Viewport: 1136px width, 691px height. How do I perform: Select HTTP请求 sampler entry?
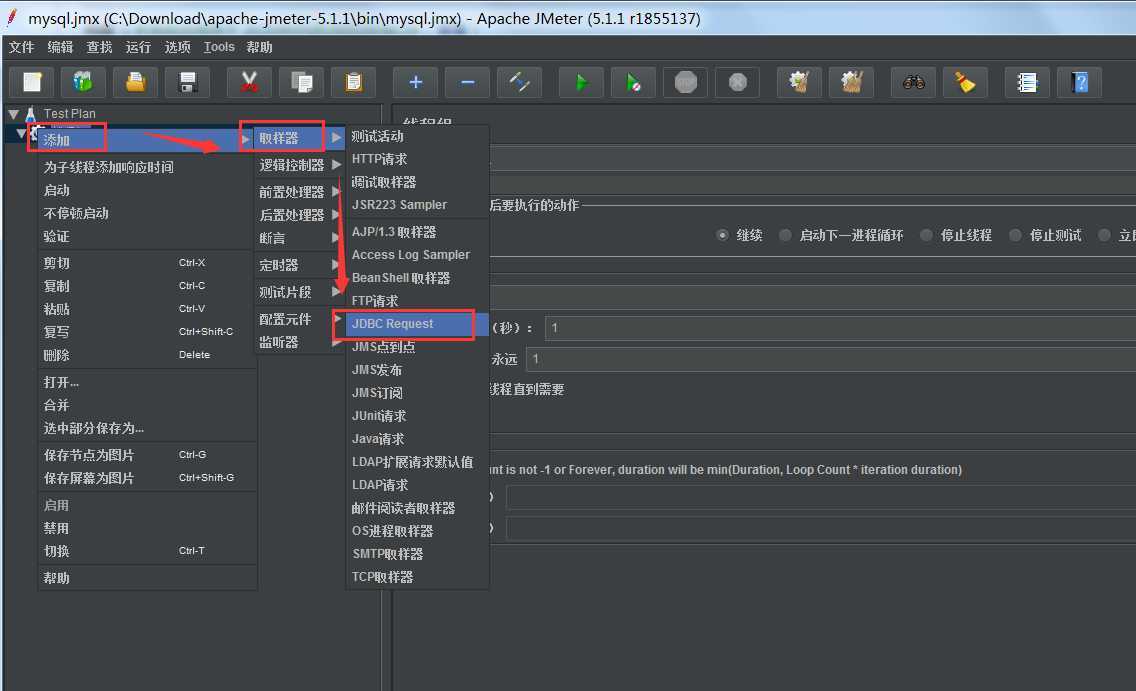(417, 159)
